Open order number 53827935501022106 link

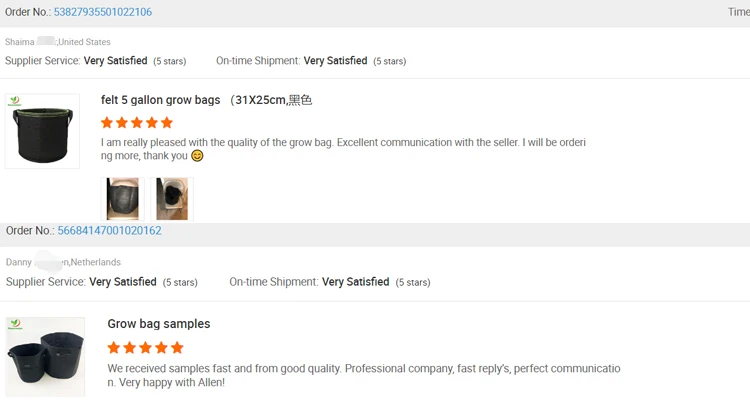[x=103, y=12]
